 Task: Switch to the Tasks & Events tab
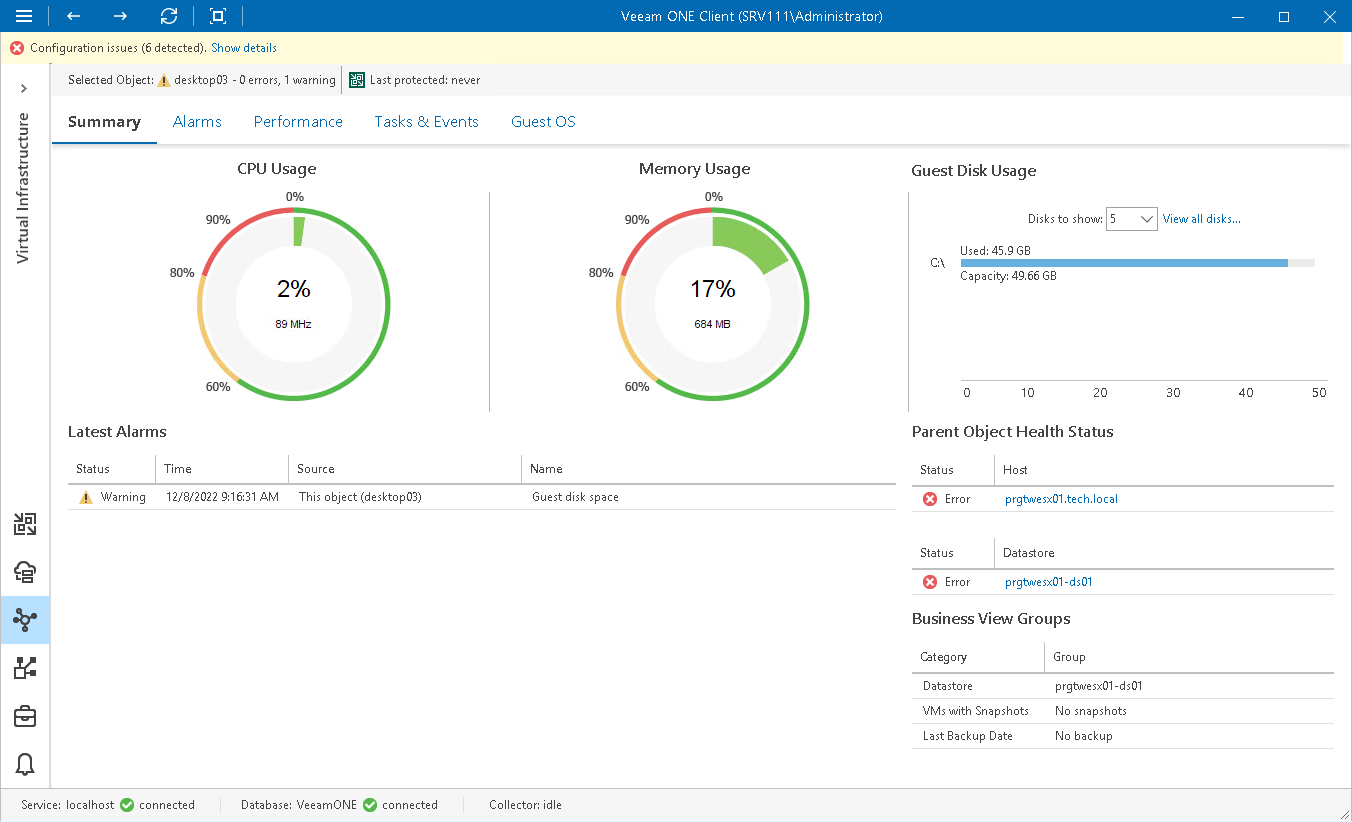coord(426,121)
